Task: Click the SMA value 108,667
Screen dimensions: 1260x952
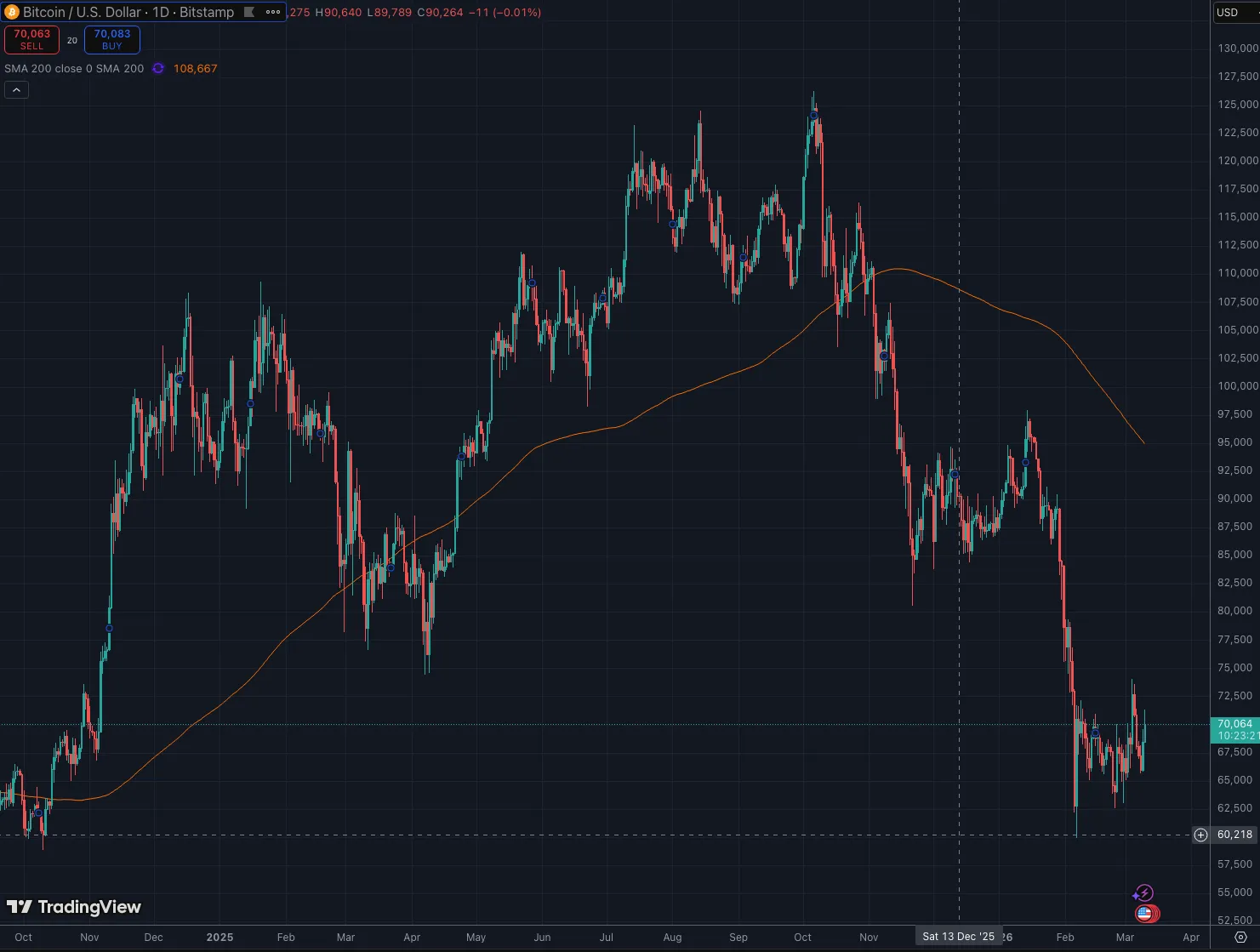Action: (x=196, y=69)
